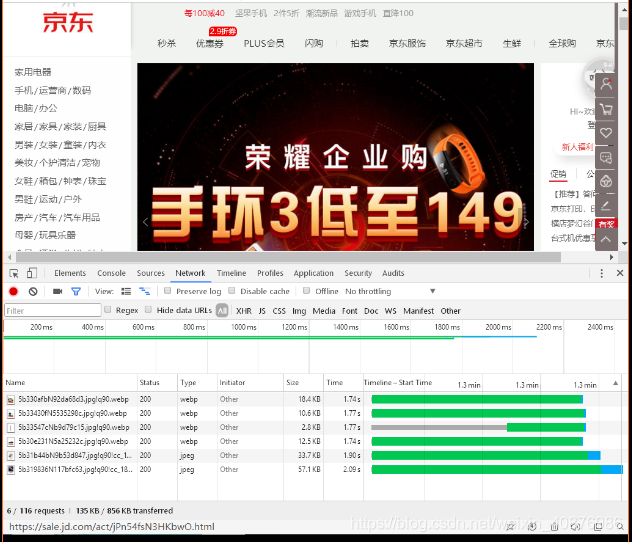Screen dimensions: 632x542
Task: Switch to the Sources tab
Action: click(x=151, y=273)
